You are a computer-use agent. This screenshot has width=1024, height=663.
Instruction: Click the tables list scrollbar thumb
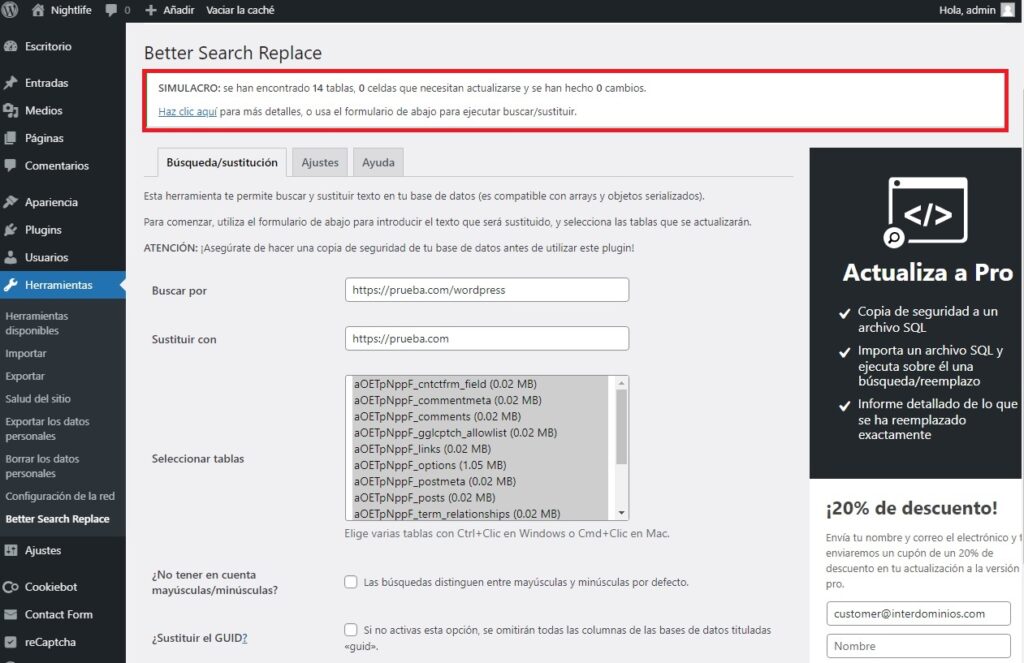tap(621, 427)
